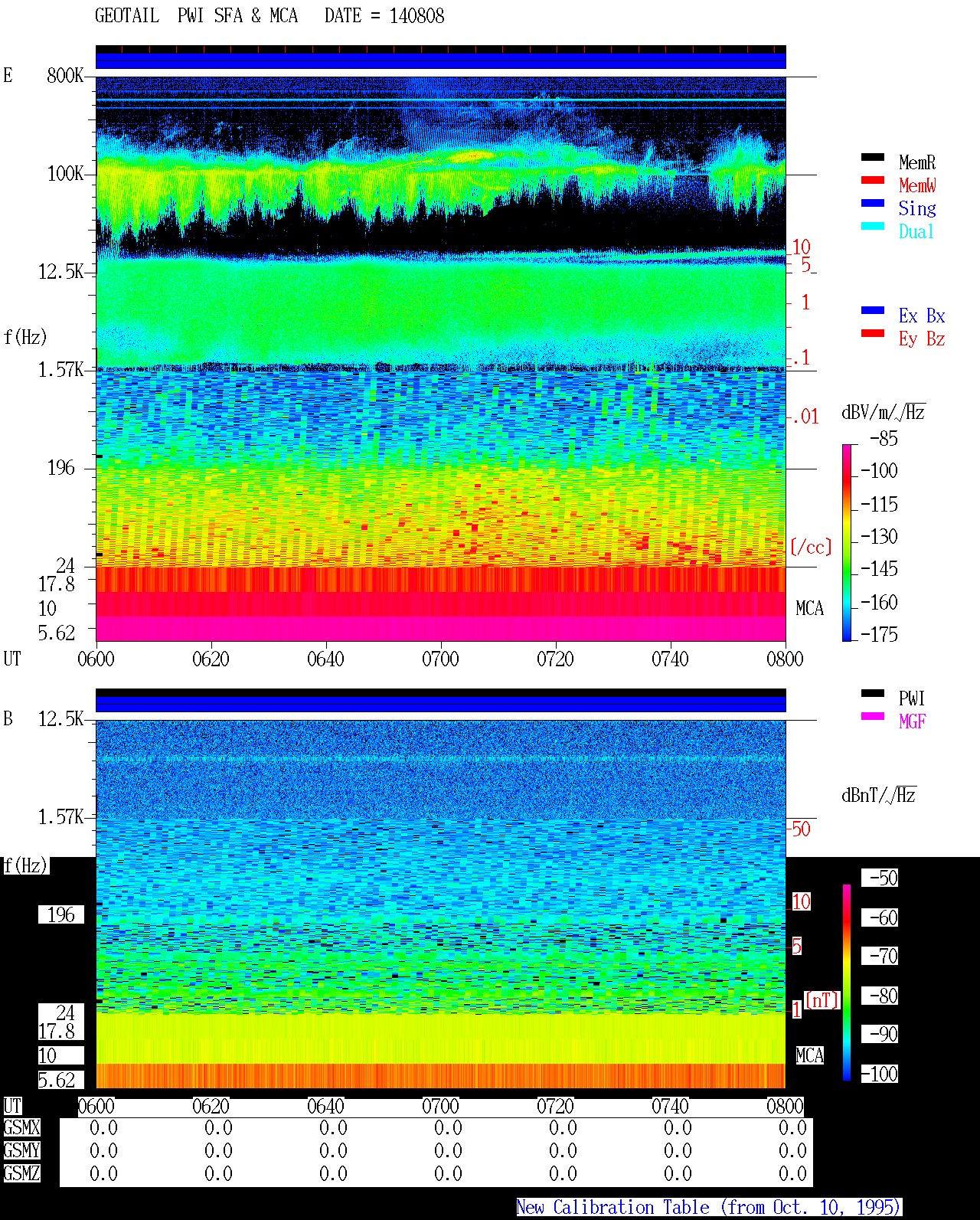Click the red MemW legend swatch
The height and width of the screenshot is (1220, 980).
click(873, 181)
